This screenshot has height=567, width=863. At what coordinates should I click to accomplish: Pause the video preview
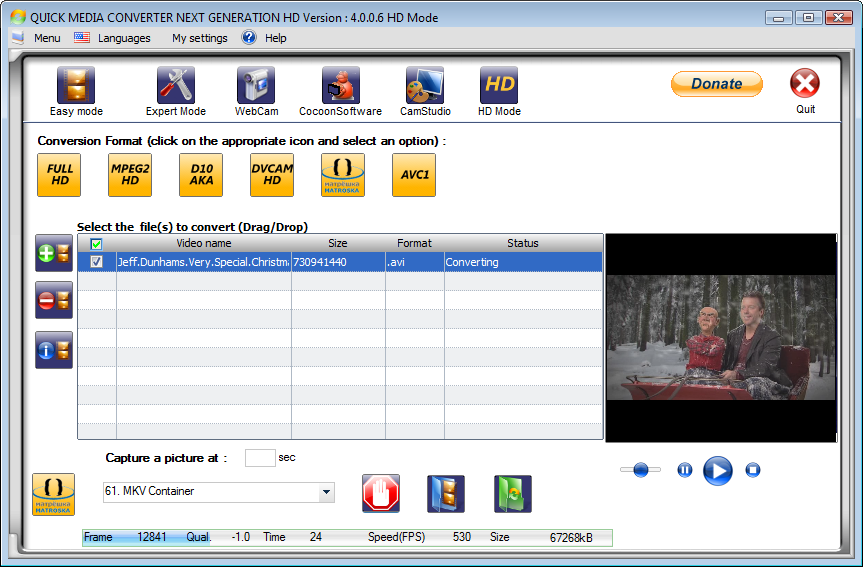(x=685, y=470)
